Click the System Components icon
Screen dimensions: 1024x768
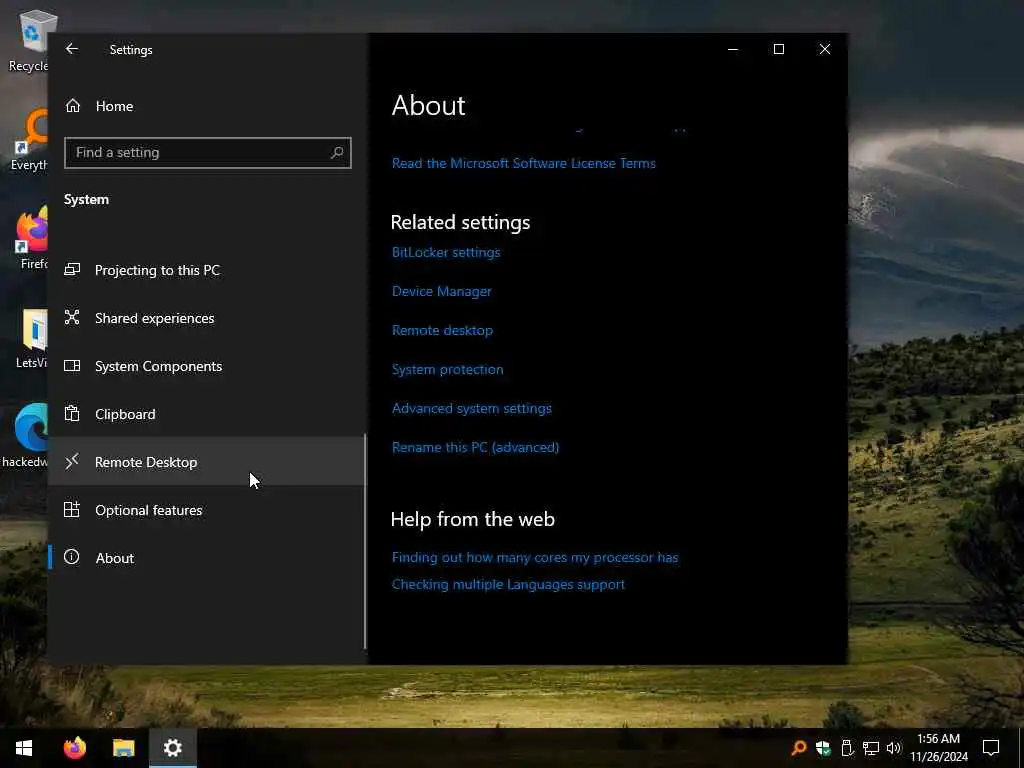pyautogui.click(x=72, y=366)
